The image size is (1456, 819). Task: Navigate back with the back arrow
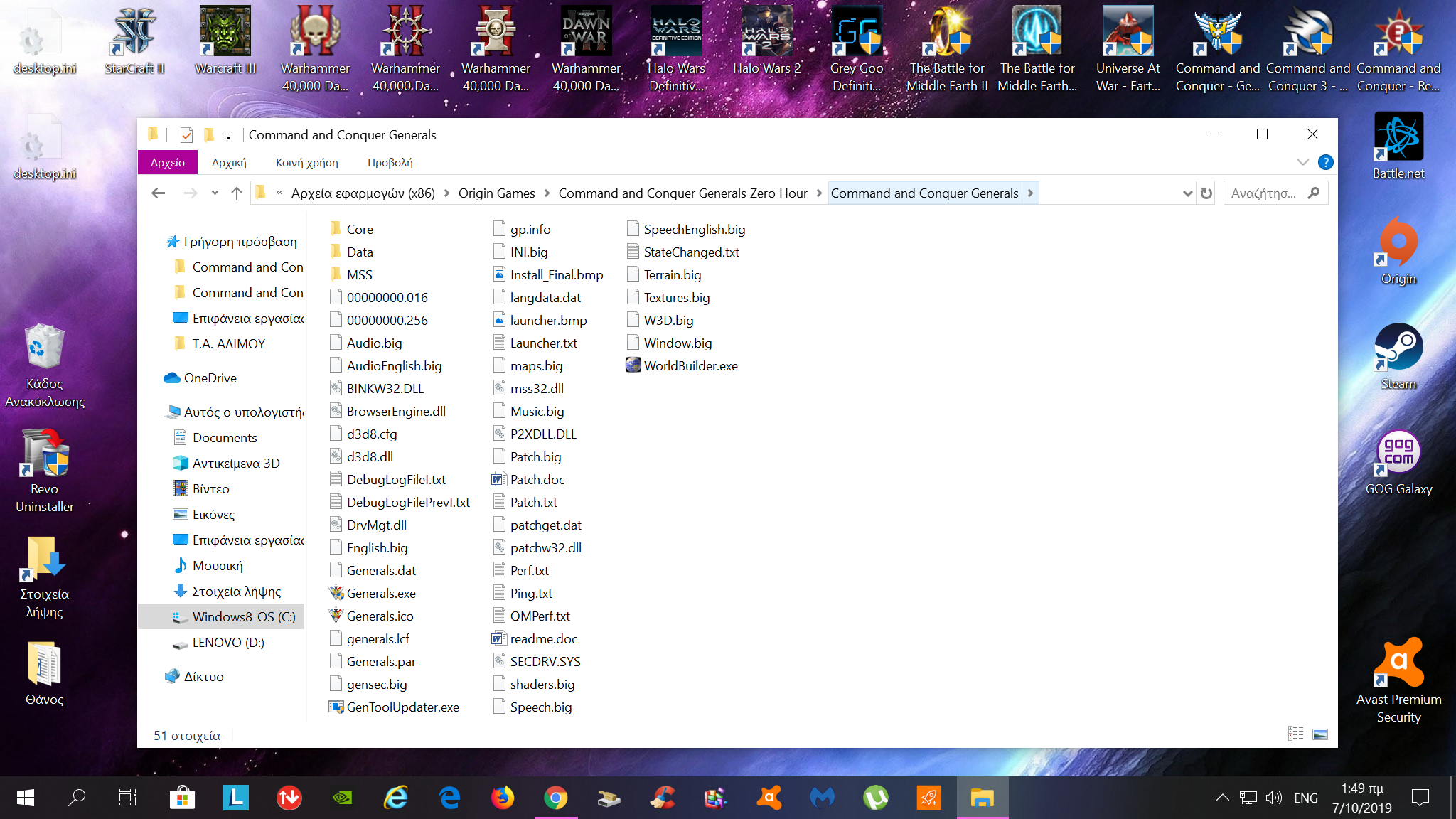pos(159,193)
